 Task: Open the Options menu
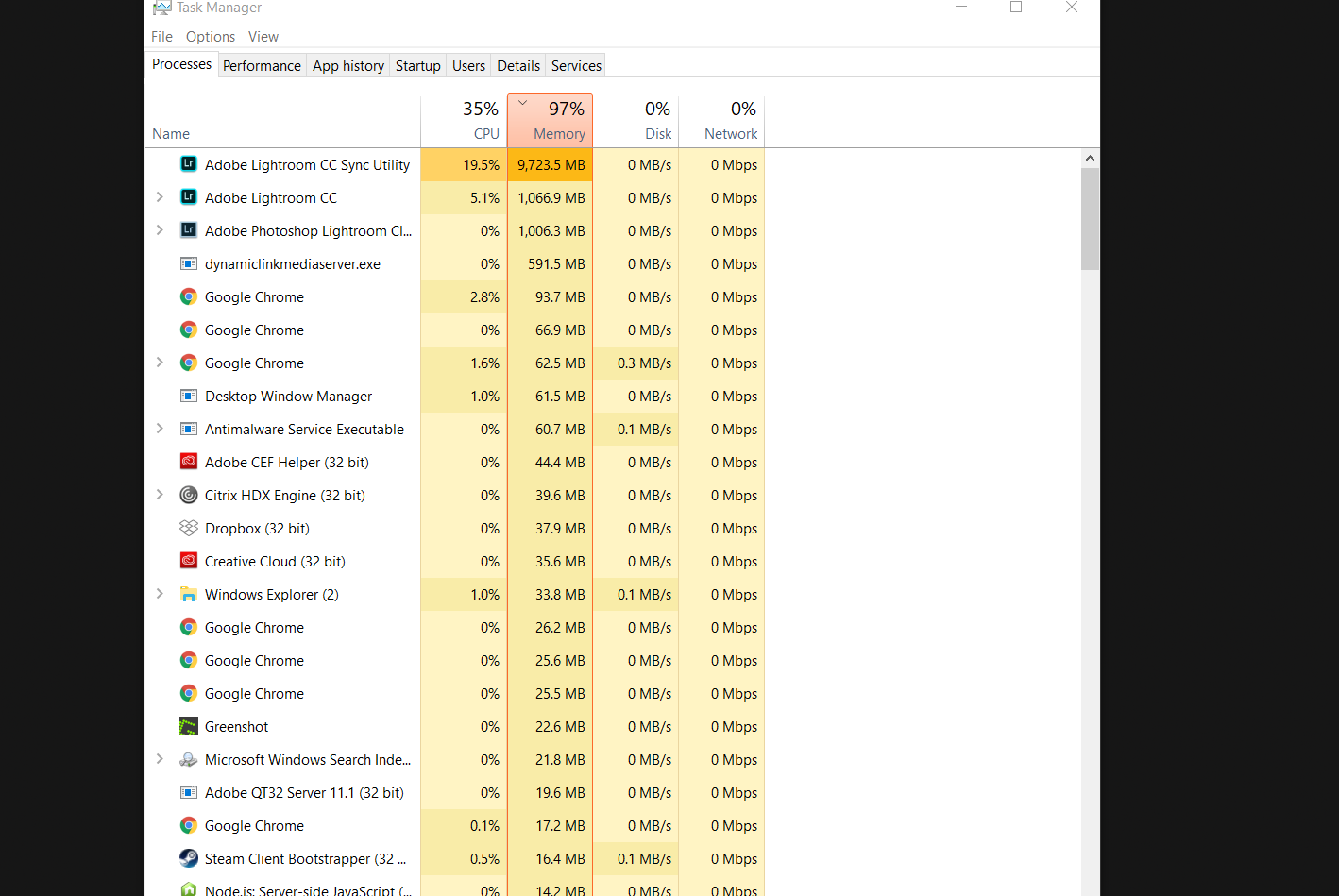pyautogui.click(x=211, y=37)
